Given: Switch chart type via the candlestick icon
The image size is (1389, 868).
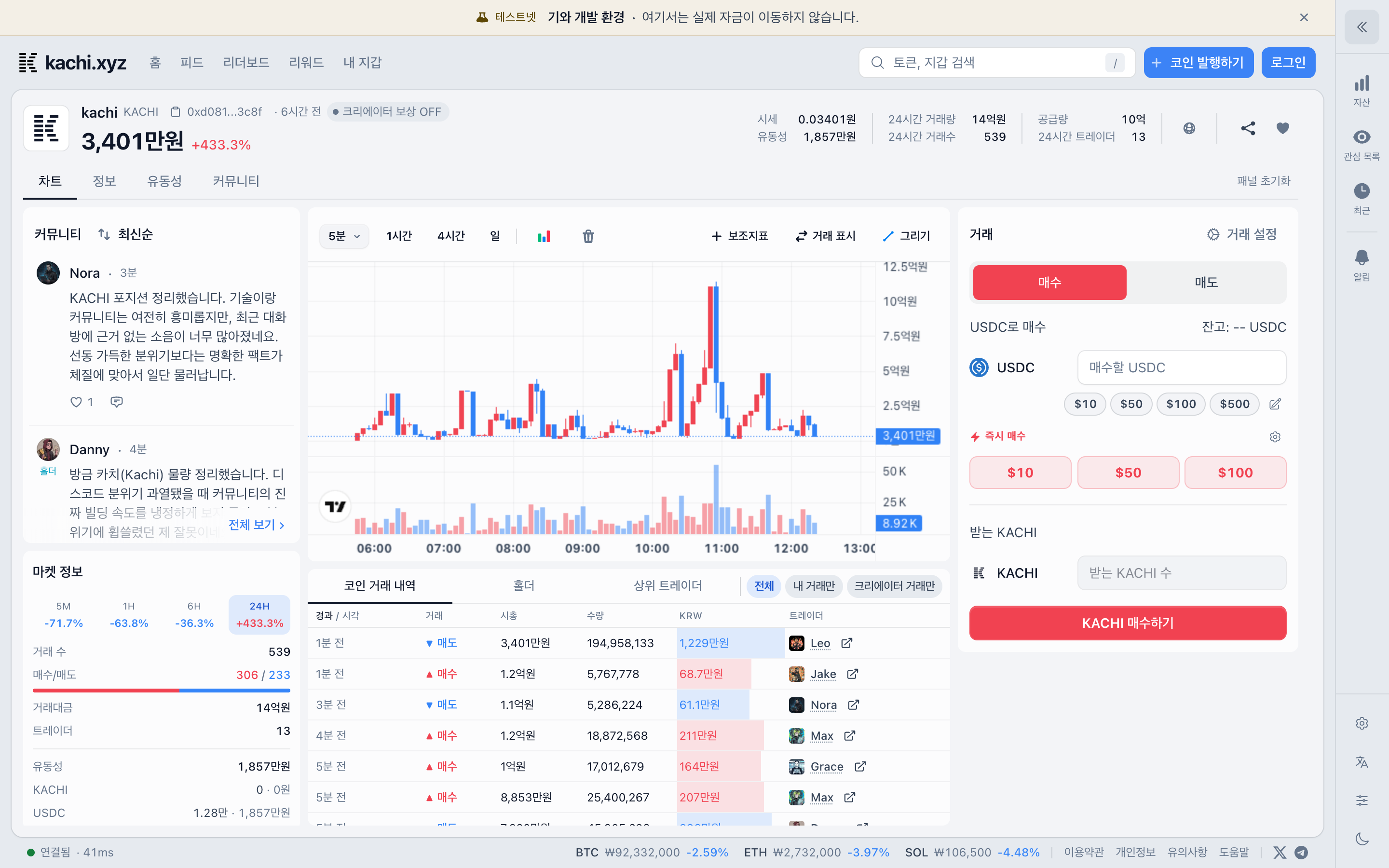Looking at the screenshot, I should click(x=544, y=236).
